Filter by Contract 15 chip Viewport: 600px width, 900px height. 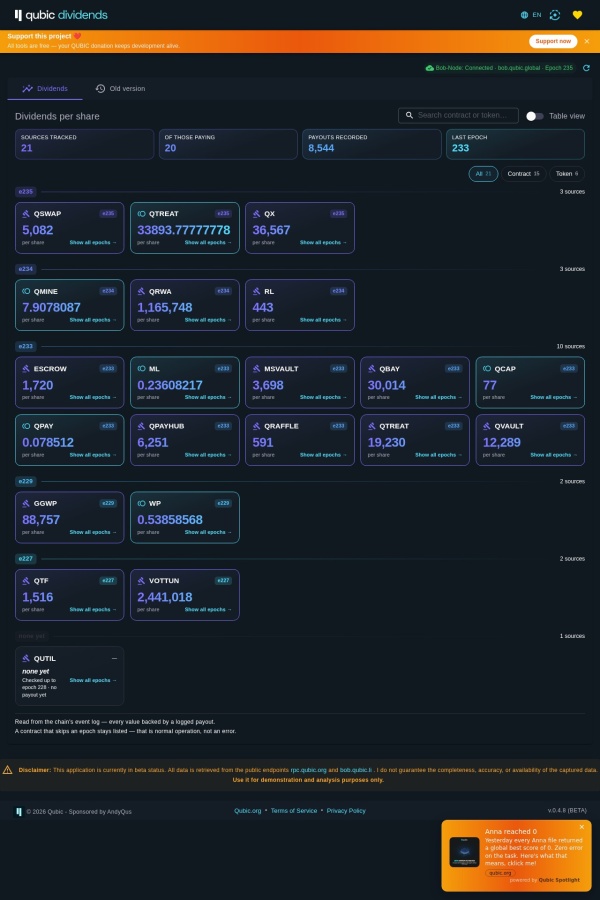(x=523, y=174)
